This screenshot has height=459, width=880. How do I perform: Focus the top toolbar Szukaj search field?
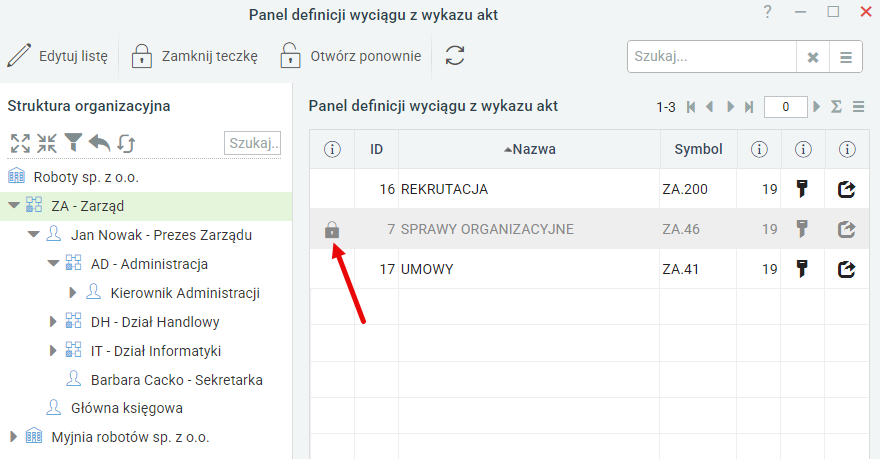712,57
